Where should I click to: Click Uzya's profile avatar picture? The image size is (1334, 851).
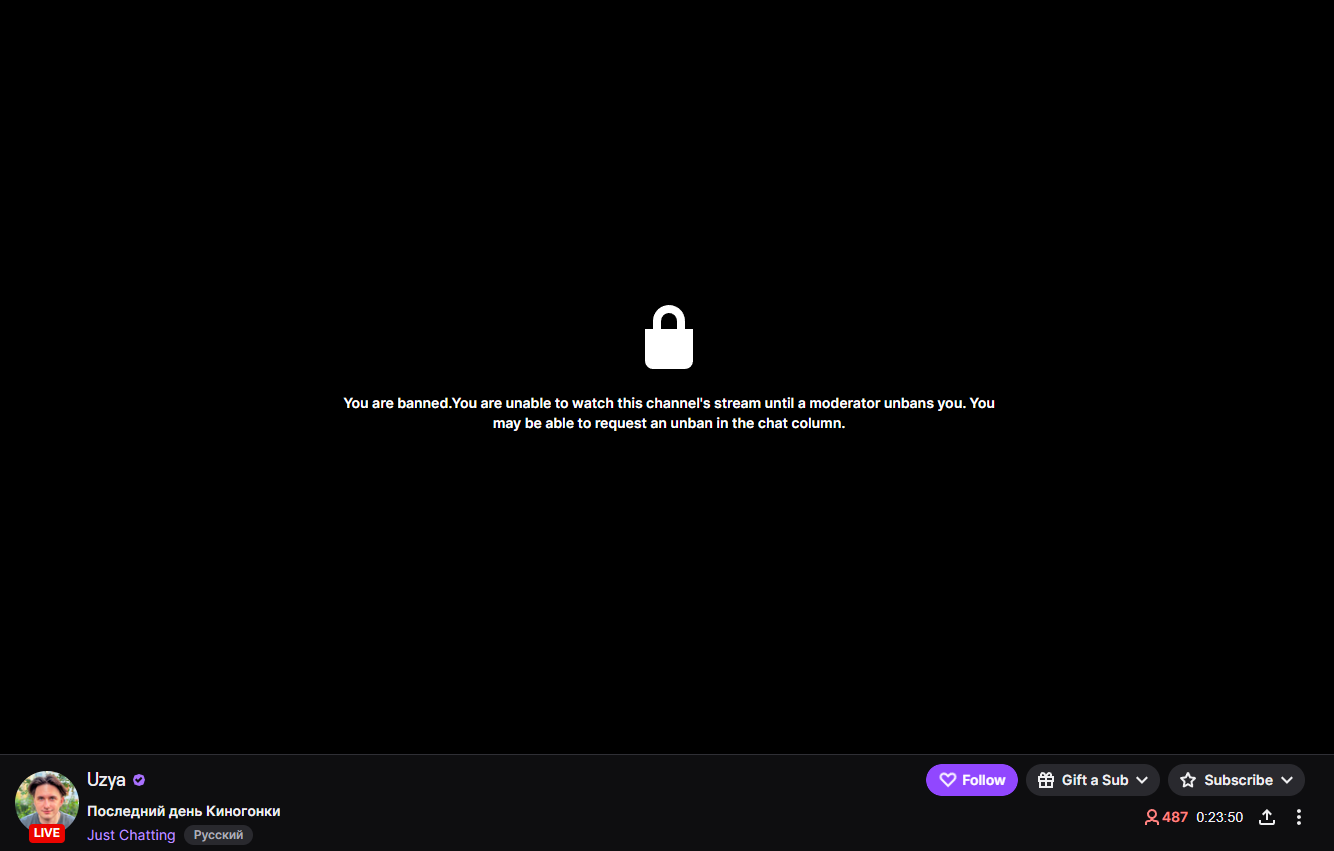tap(47, 802)
